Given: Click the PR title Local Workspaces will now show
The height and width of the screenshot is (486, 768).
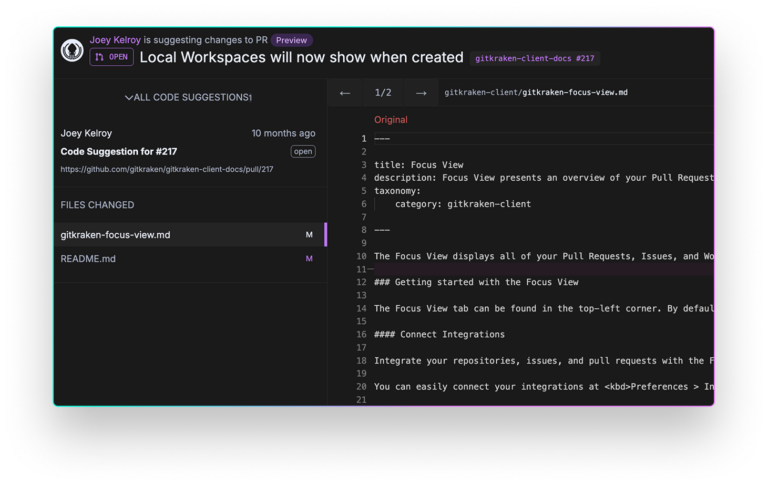Looking at the screenshot, I should coord(301,57).
